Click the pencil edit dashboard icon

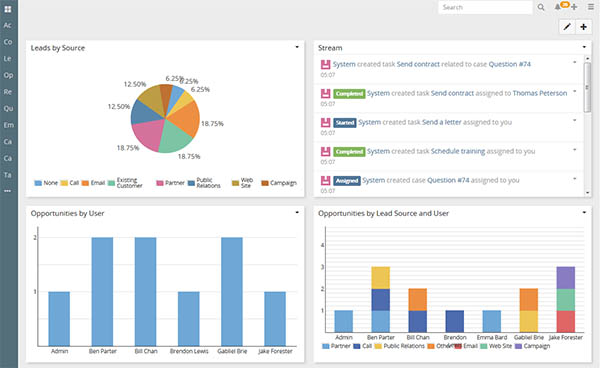coord(567,27)
